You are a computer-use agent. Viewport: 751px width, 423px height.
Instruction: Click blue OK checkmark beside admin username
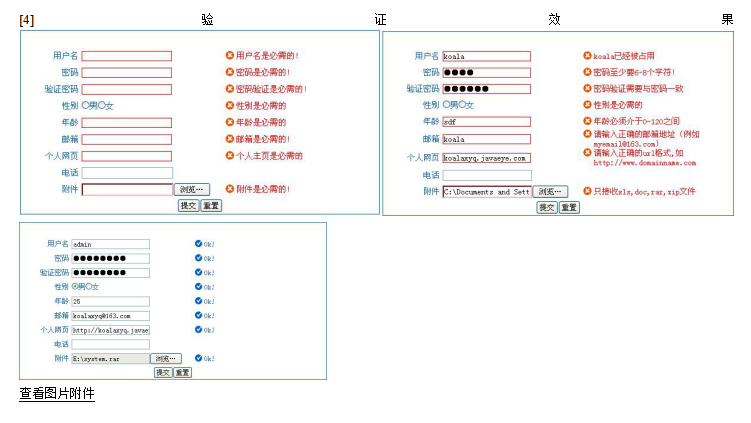[x=199, y=243]
